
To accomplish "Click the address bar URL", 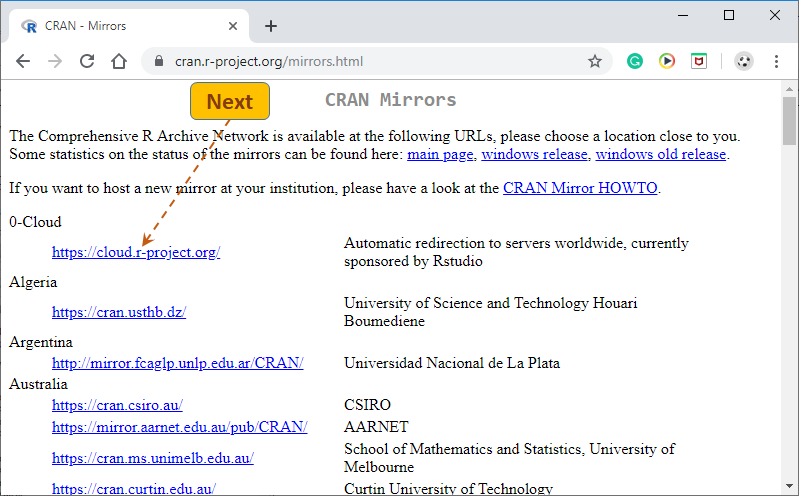I will coord(269,62).
